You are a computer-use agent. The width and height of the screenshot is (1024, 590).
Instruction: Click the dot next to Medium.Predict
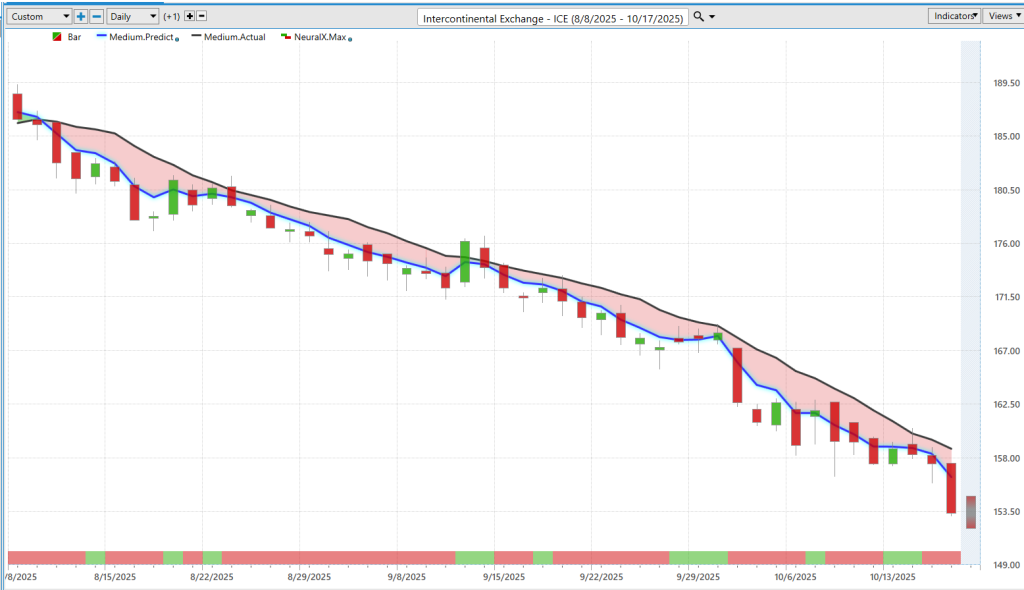click(x=177, y=38)
